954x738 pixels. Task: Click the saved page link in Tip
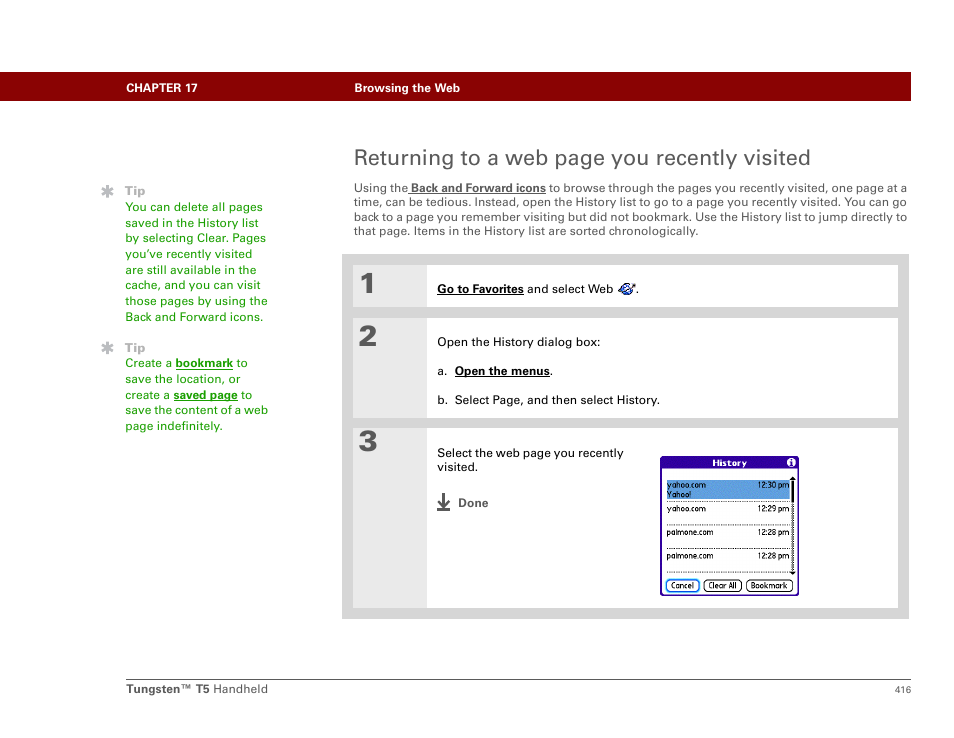point(205,395)
